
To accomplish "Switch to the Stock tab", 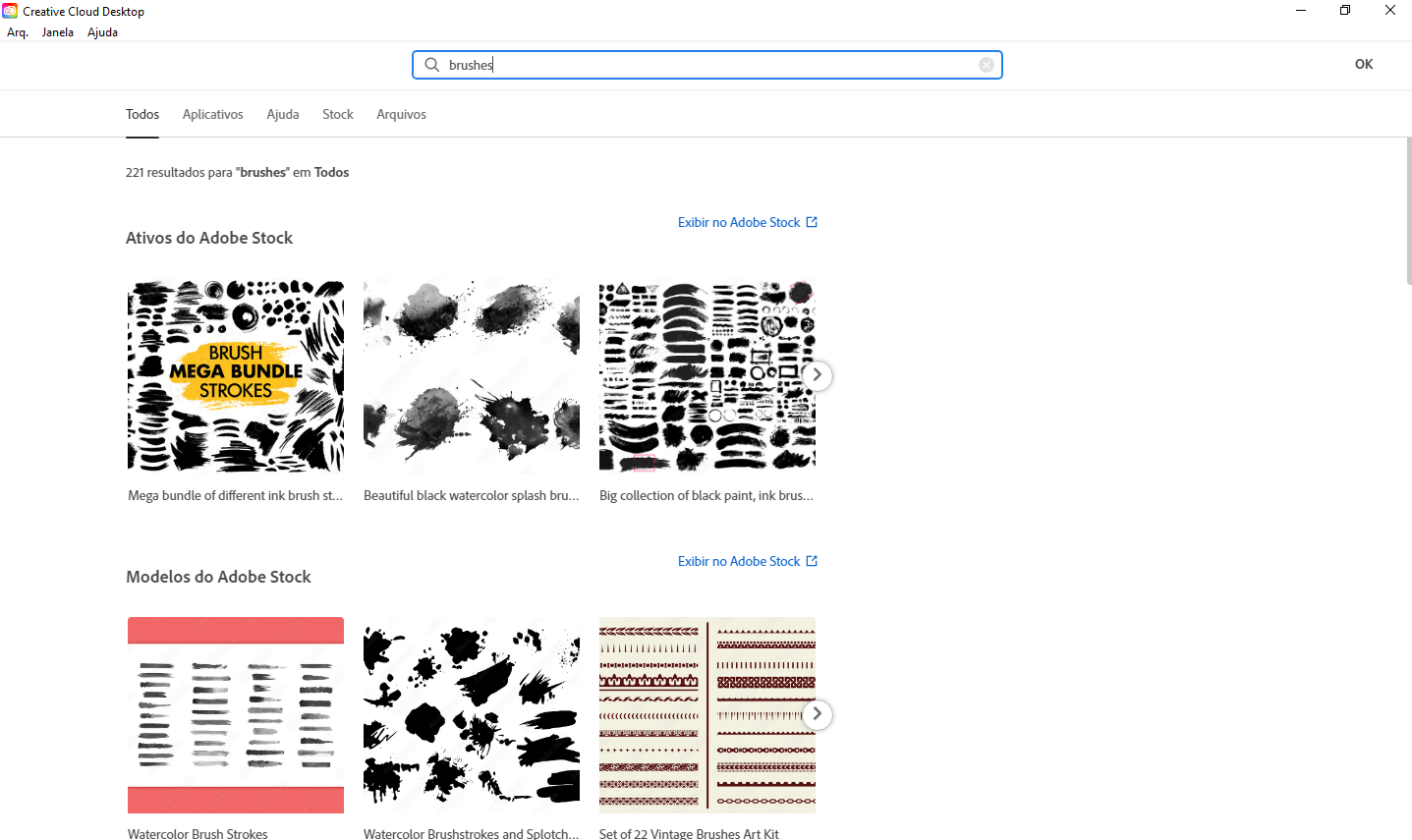I will (337, 115).
